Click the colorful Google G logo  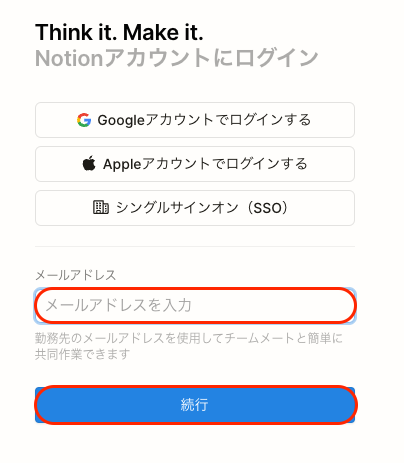pyautogui.click(x=84, y=120)
